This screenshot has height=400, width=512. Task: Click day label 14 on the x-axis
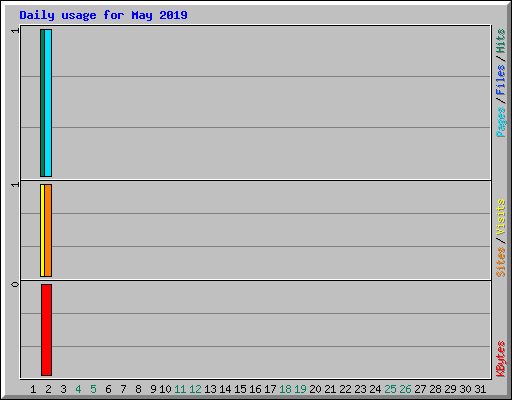[225, 389]
